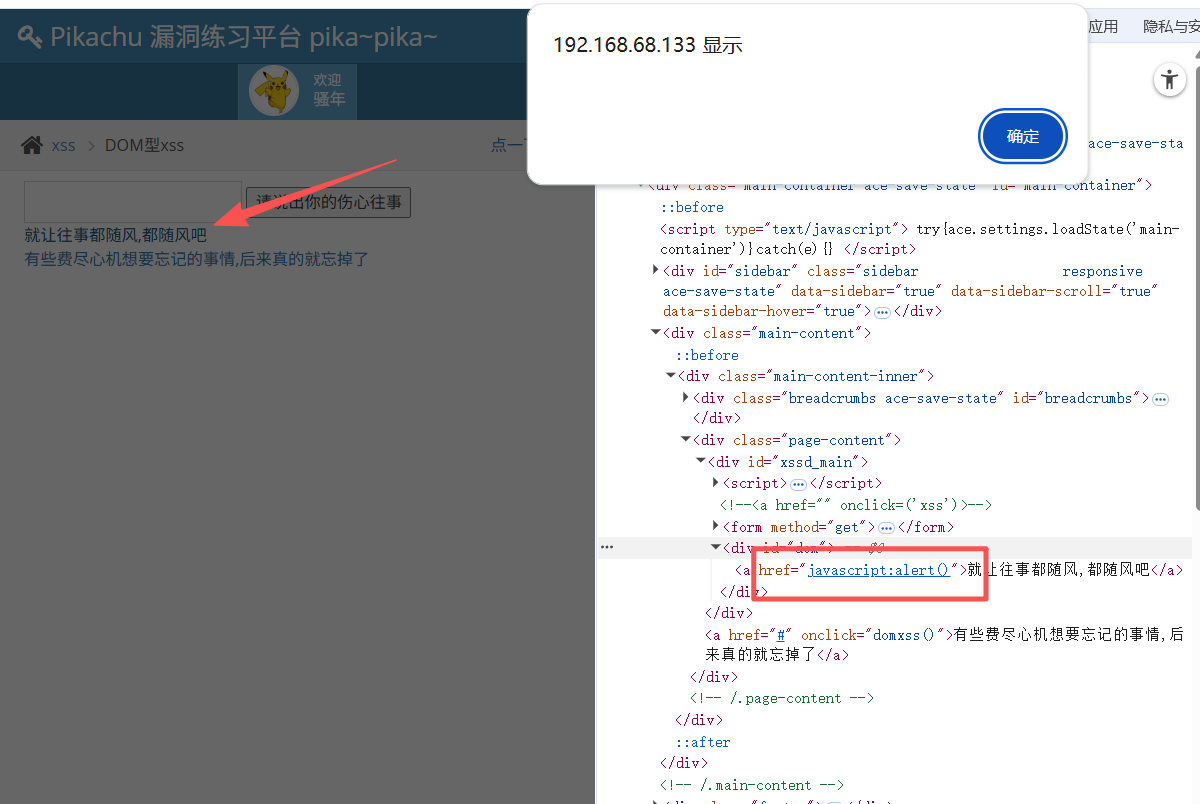The image size is (1200, 804).
Task: Click the data-sidebar-hover="true" attribute
Action: coord(764,311)
